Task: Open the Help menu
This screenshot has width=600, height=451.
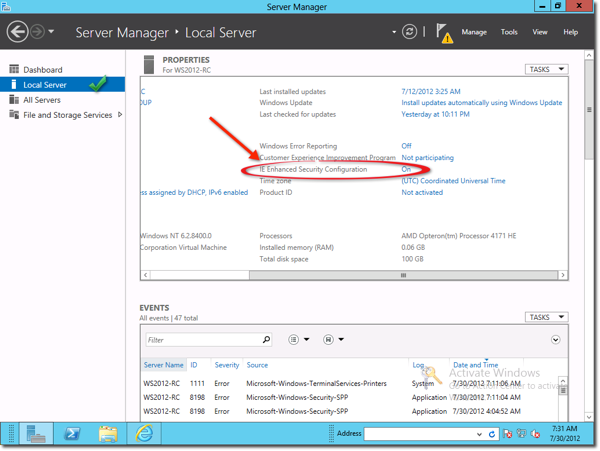Action: (x=570, y=32)
